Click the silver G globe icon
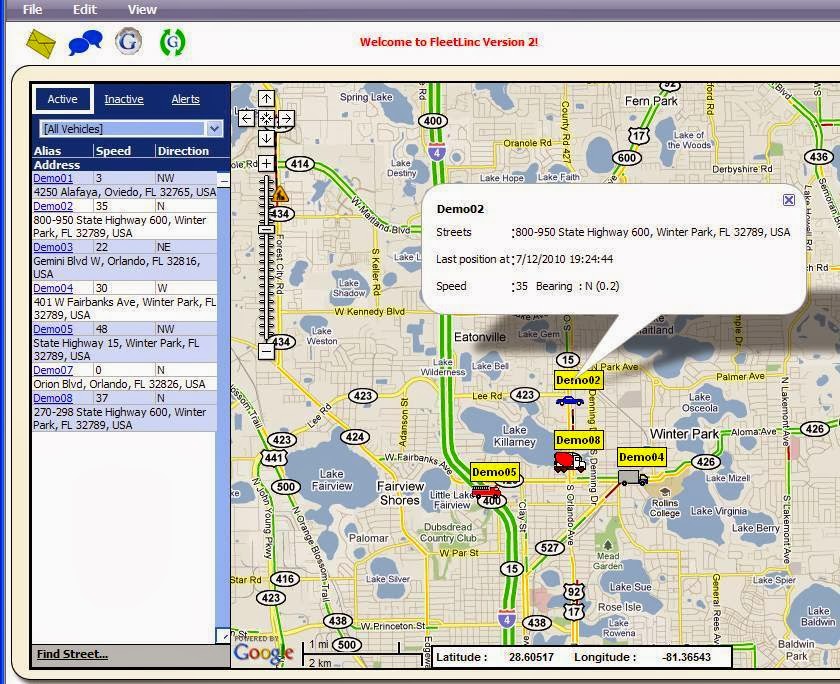Image resolution: width=840 pixels, height=684 pixels. 128,42
